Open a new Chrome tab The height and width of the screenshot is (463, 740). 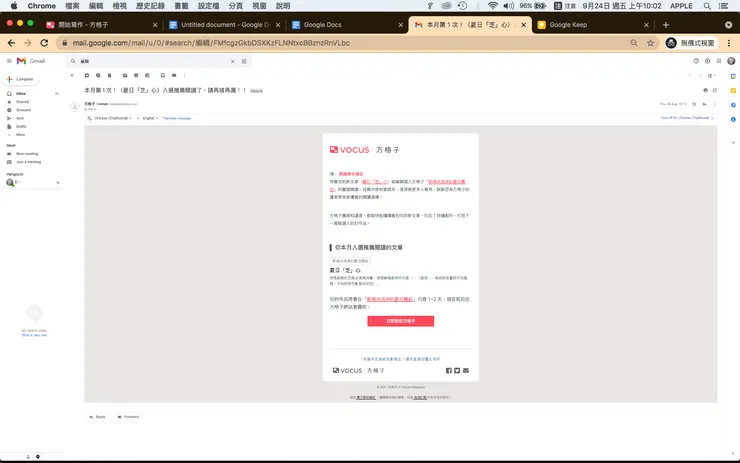(x=666, y=25)
